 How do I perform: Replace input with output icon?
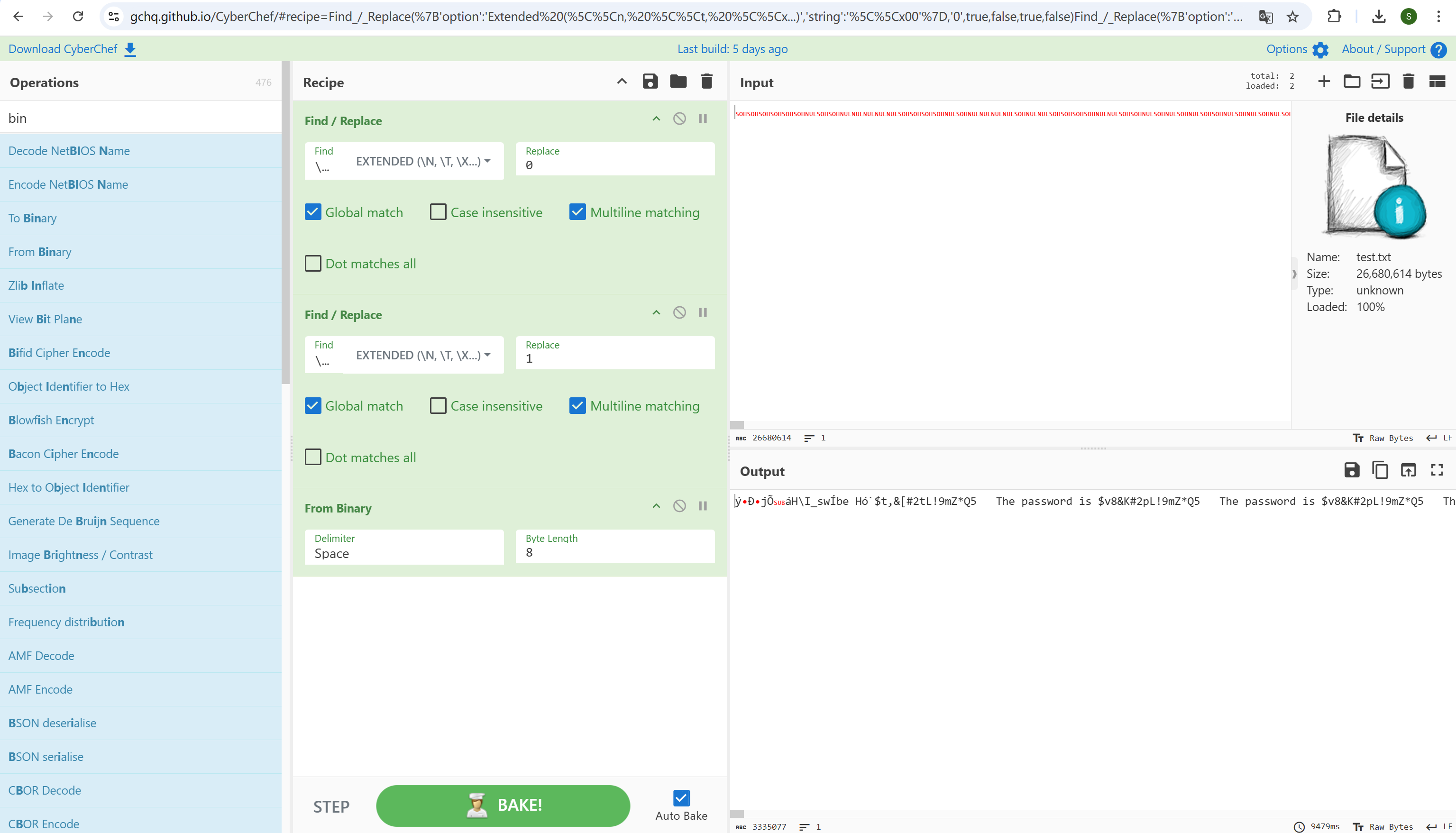[x=1409, y=470]
